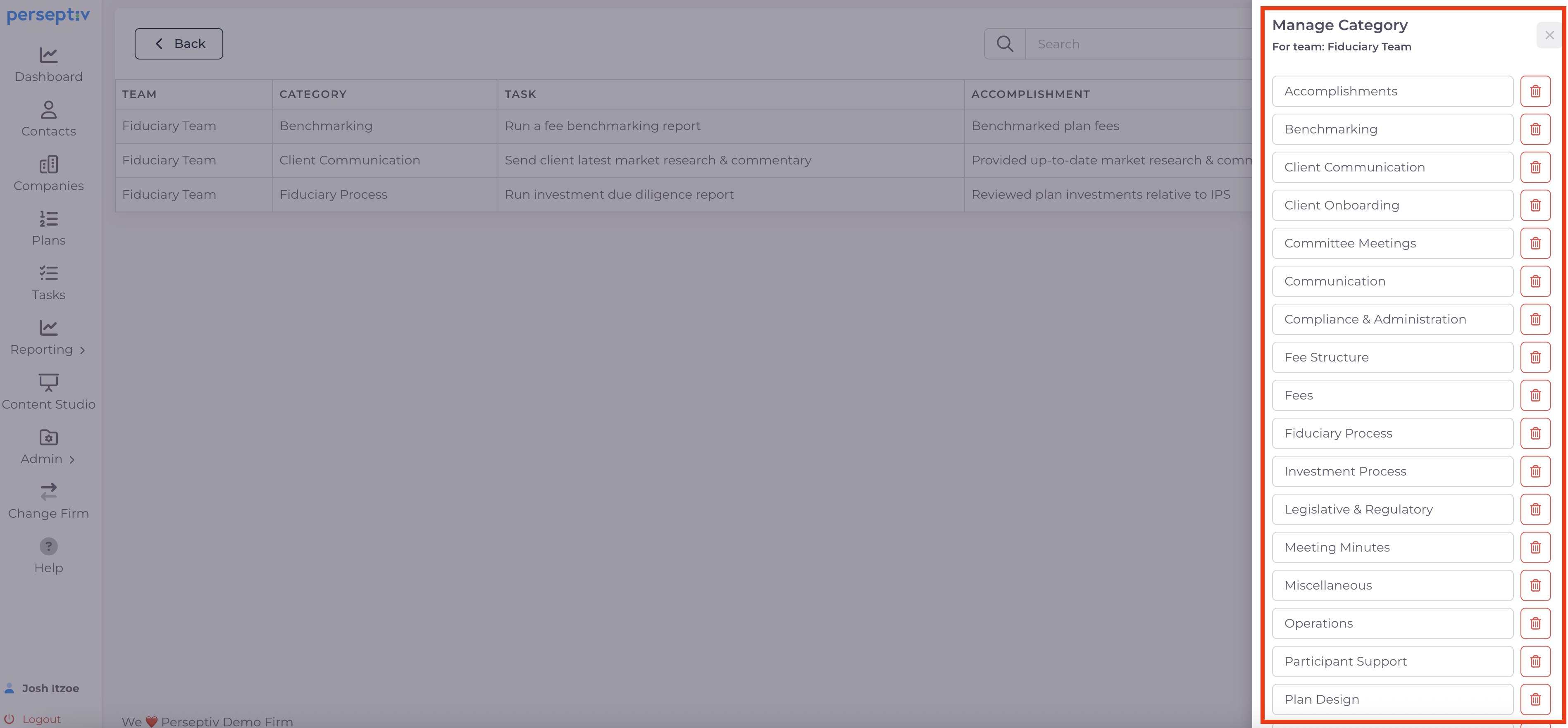The height and width of the screenshot is (728, 1568).
Task: Close the Manage Category panel
Action: click(x=1549, y=35)
